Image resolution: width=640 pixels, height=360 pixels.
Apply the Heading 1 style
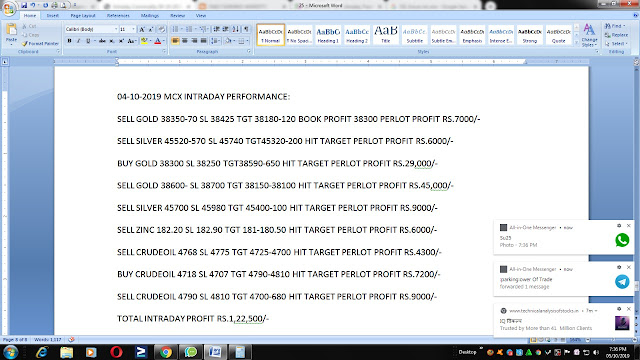(x=328, y=35)
